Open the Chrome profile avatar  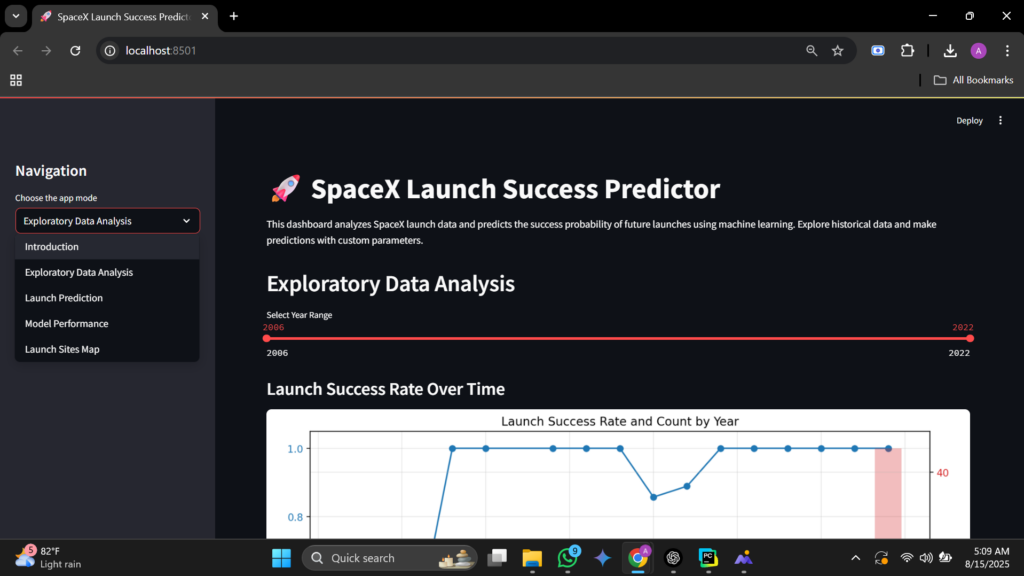click(x=978, y=50)
